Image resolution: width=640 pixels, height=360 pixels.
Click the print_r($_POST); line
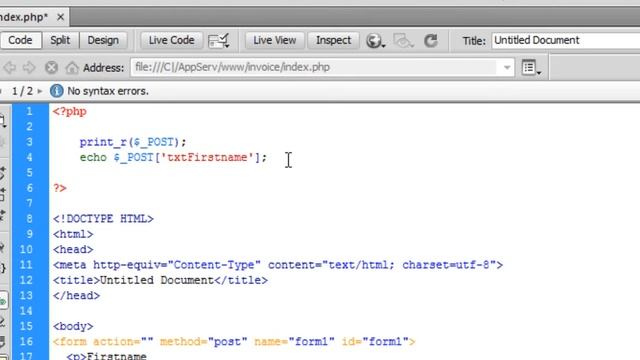click(x=133, y=142)
